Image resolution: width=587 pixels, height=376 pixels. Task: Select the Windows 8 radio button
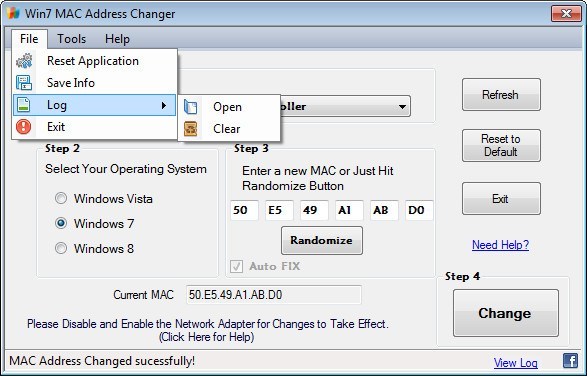[x=61, y=248]
